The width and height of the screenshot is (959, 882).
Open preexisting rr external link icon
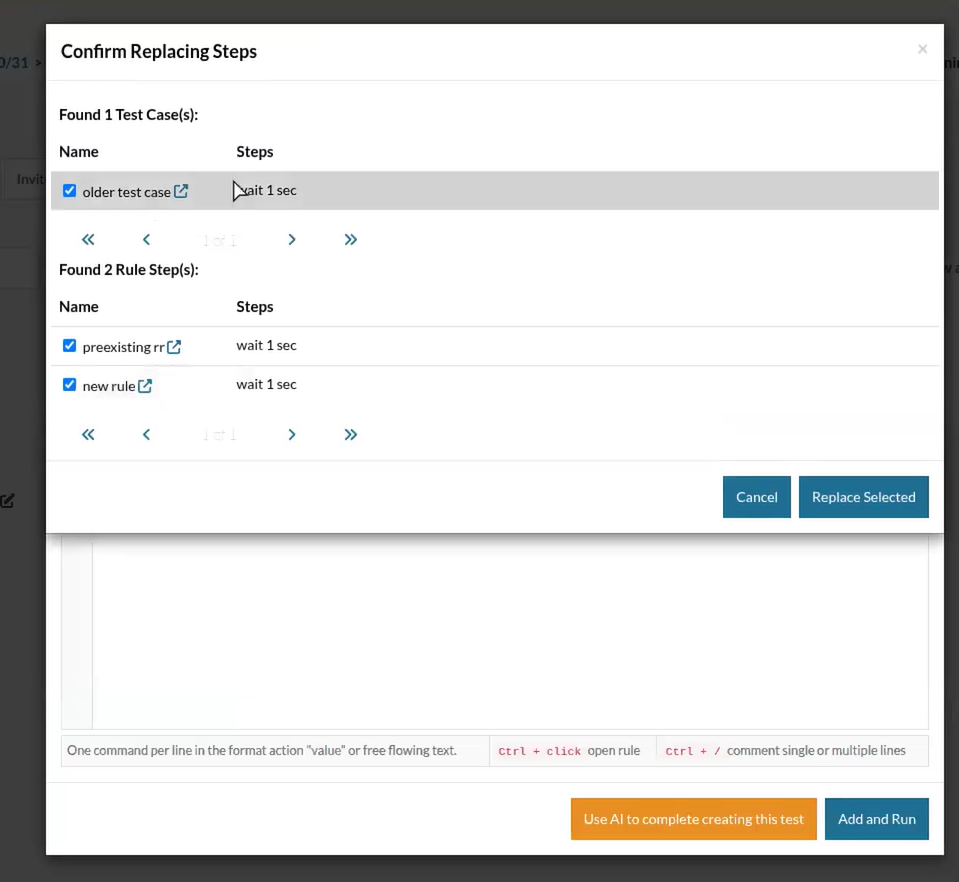[x=174, y=347]
